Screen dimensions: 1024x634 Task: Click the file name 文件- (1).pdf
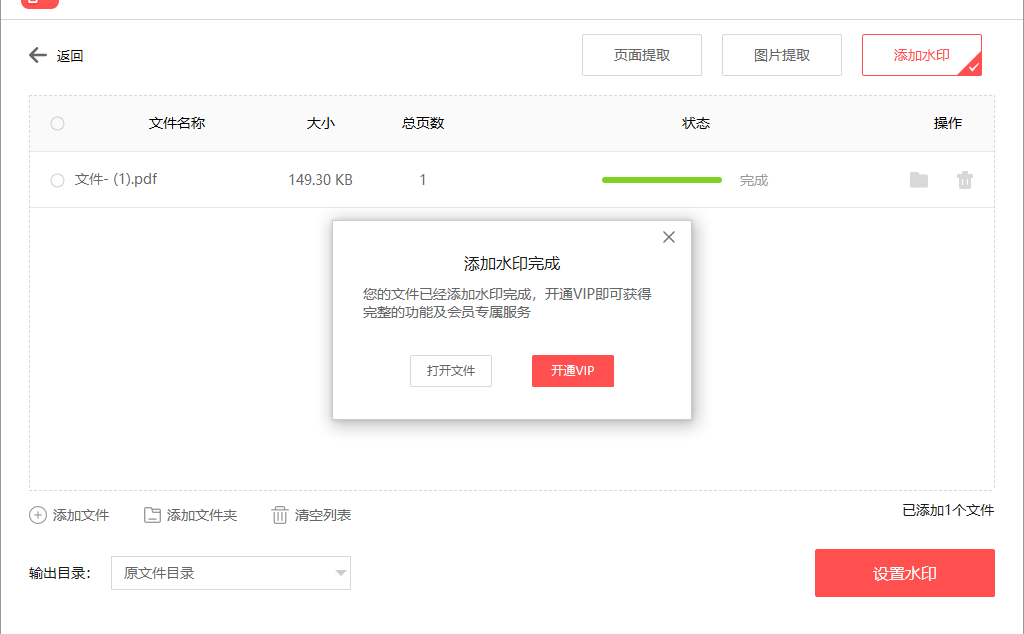tap(116, 179)
